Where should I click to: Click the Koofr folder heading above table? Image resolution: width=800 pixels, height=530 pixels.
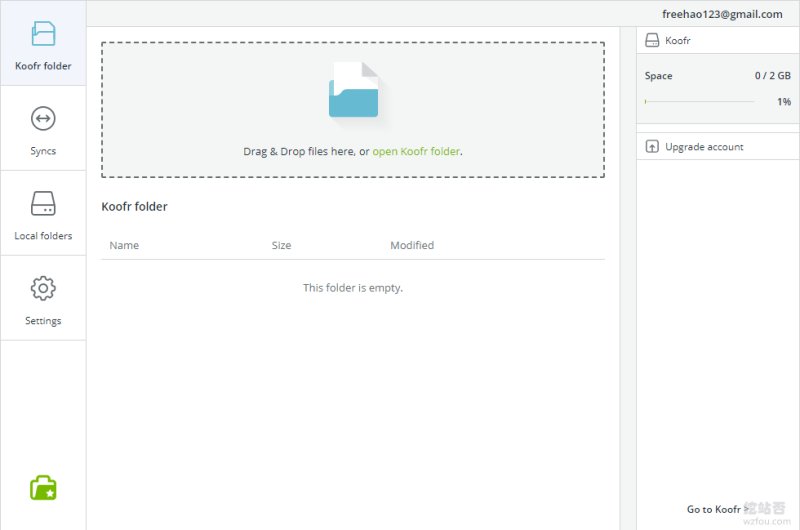point(134,207)
